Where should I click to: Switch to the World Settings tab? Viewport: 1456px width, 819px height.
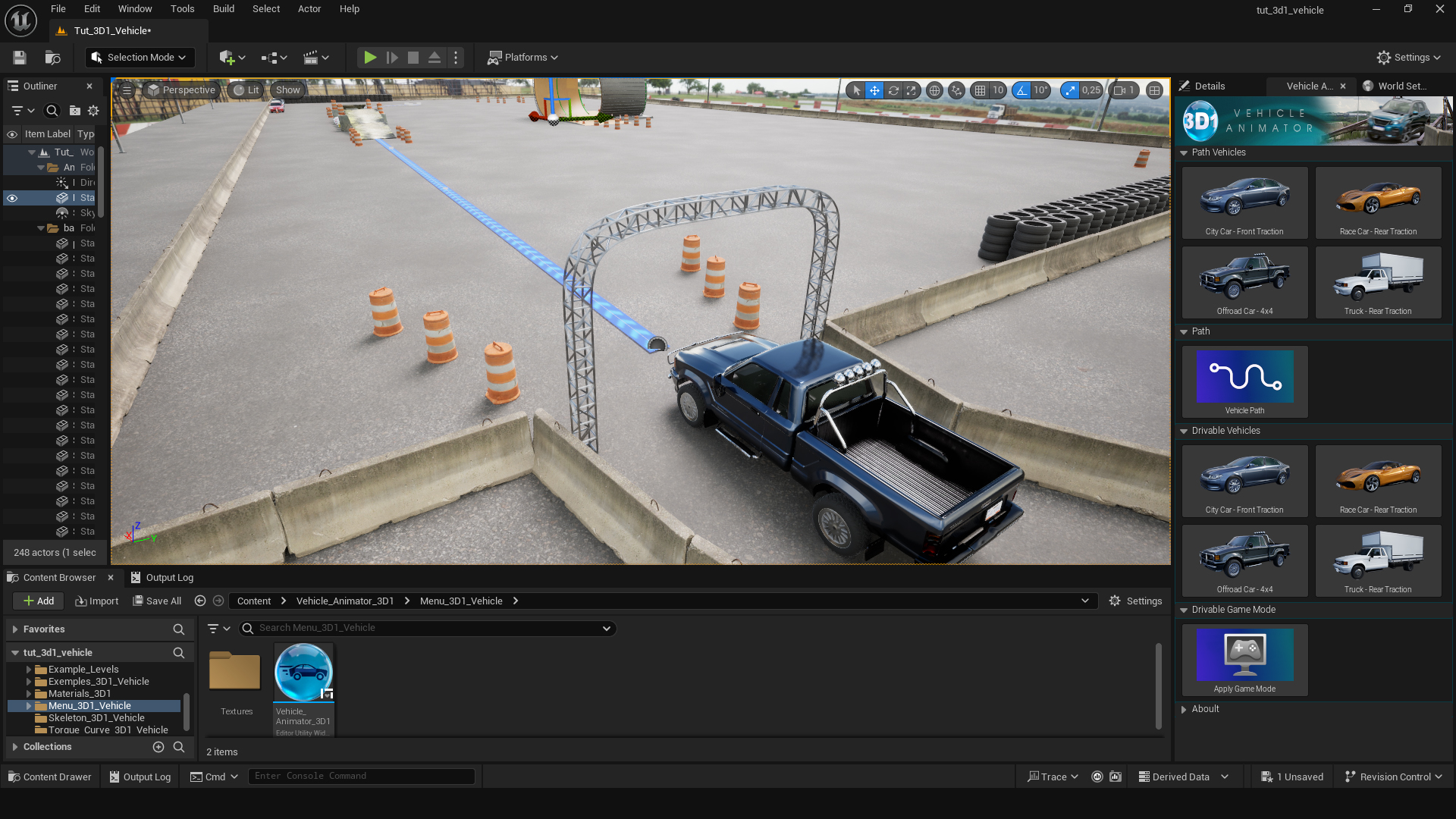[1401, 86]
